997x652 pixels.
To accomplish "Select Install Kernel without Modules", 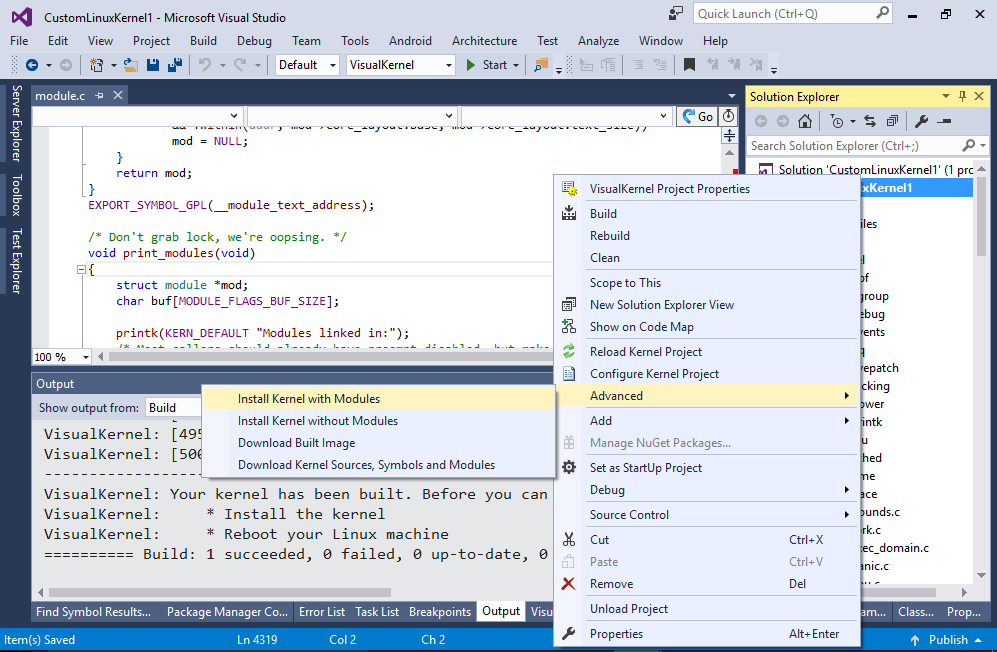I will point(378,421).
